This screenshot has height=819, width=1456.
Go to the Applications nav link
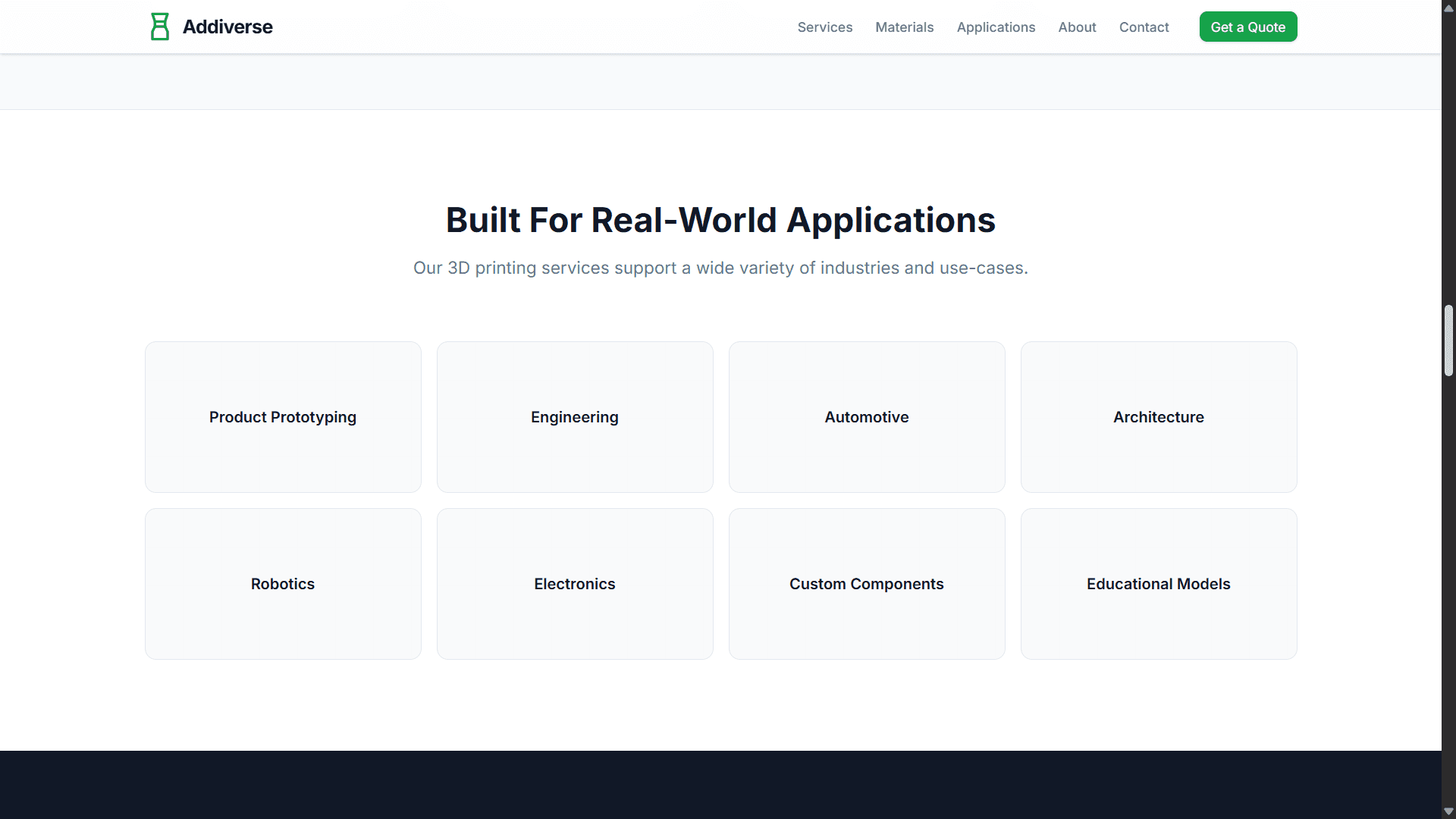point(996,27)
